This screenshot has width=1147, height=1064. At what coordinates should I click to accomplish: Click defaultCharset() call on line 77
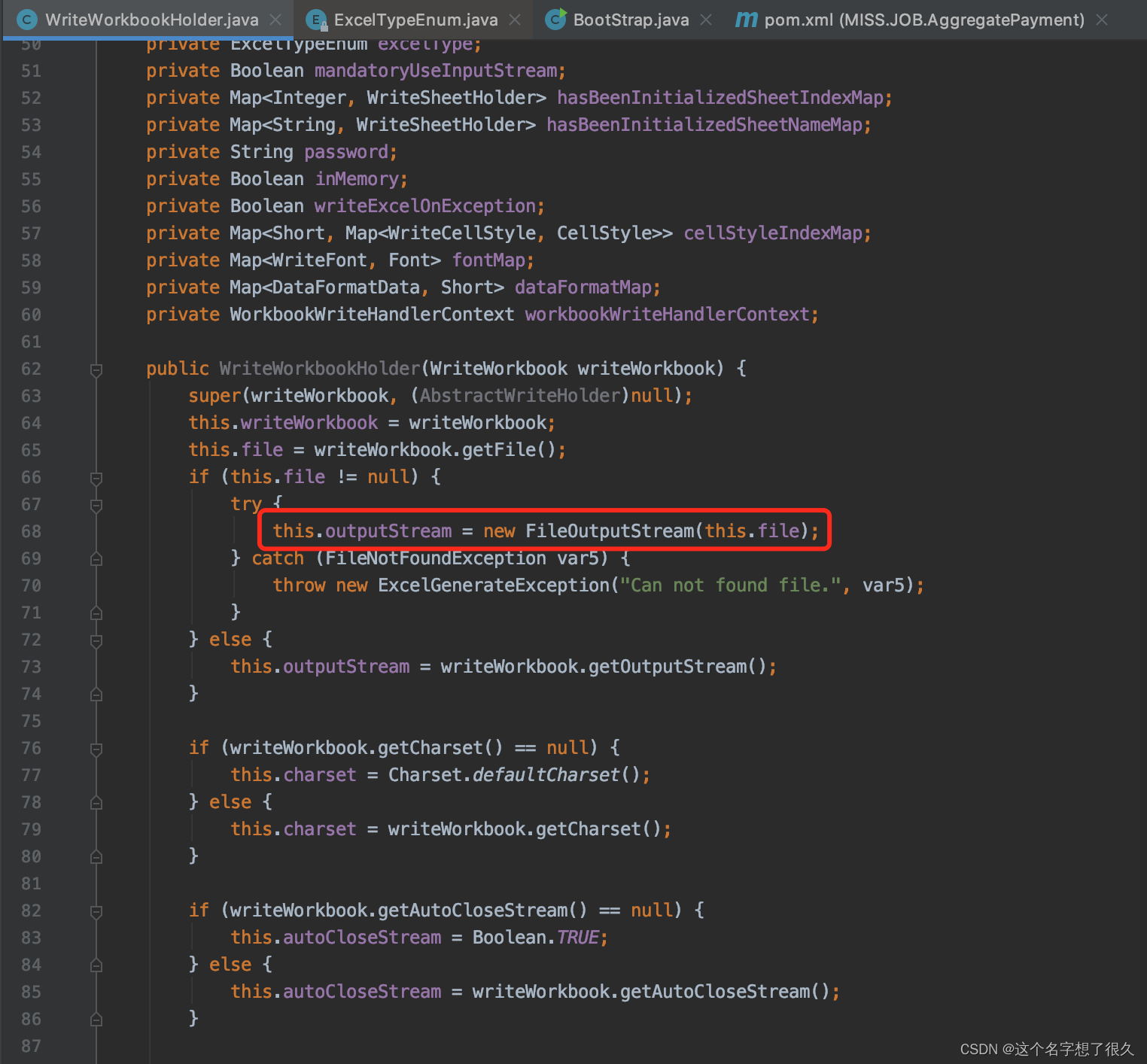tap(556, 775)
